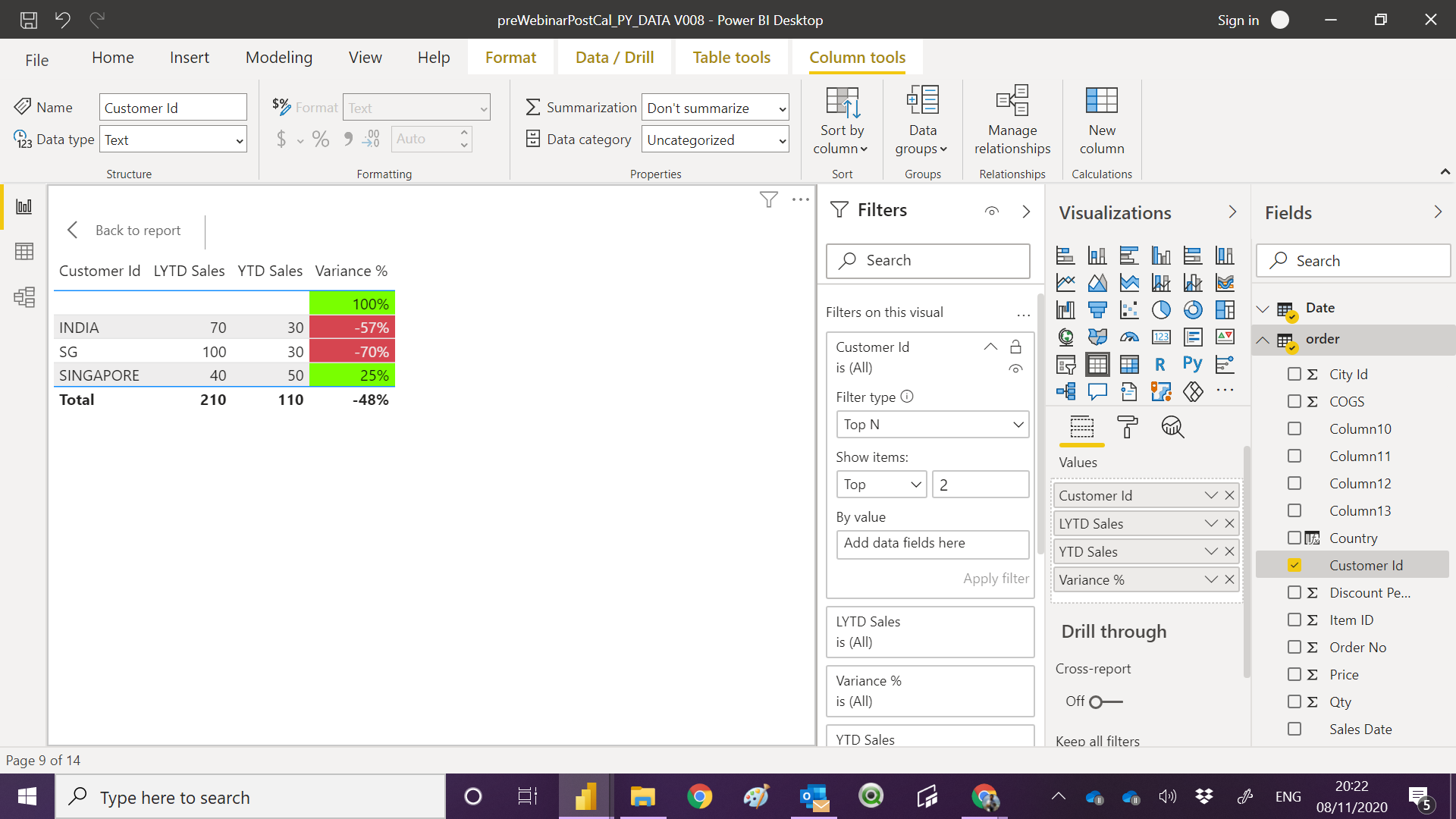The image size is (1456, 819).
Task: Open the Filter type Top N dropdown
Action: coord(932,425)
